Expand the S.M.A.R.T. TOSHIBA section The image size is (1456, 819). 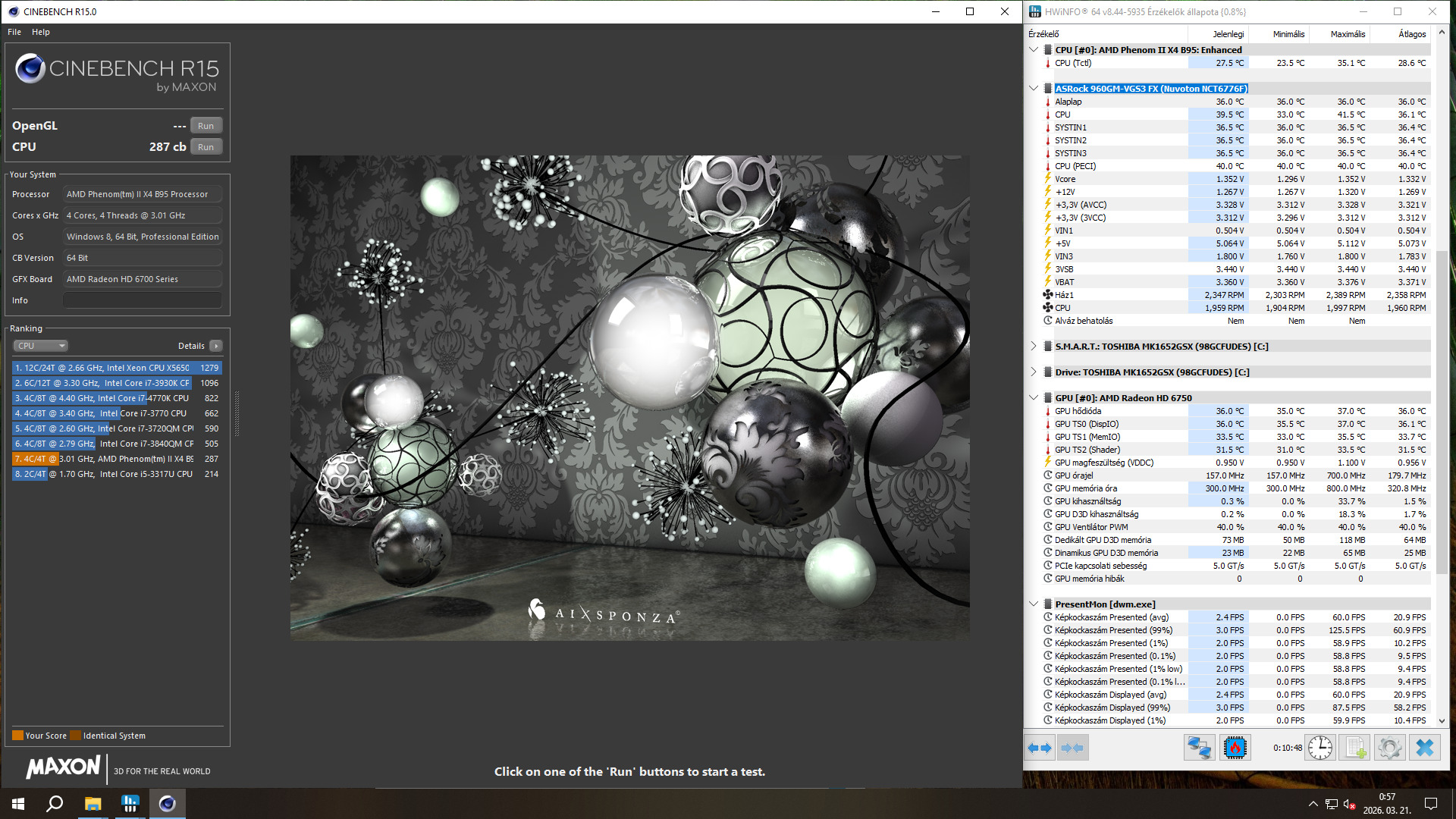(x=1033, y=346)
